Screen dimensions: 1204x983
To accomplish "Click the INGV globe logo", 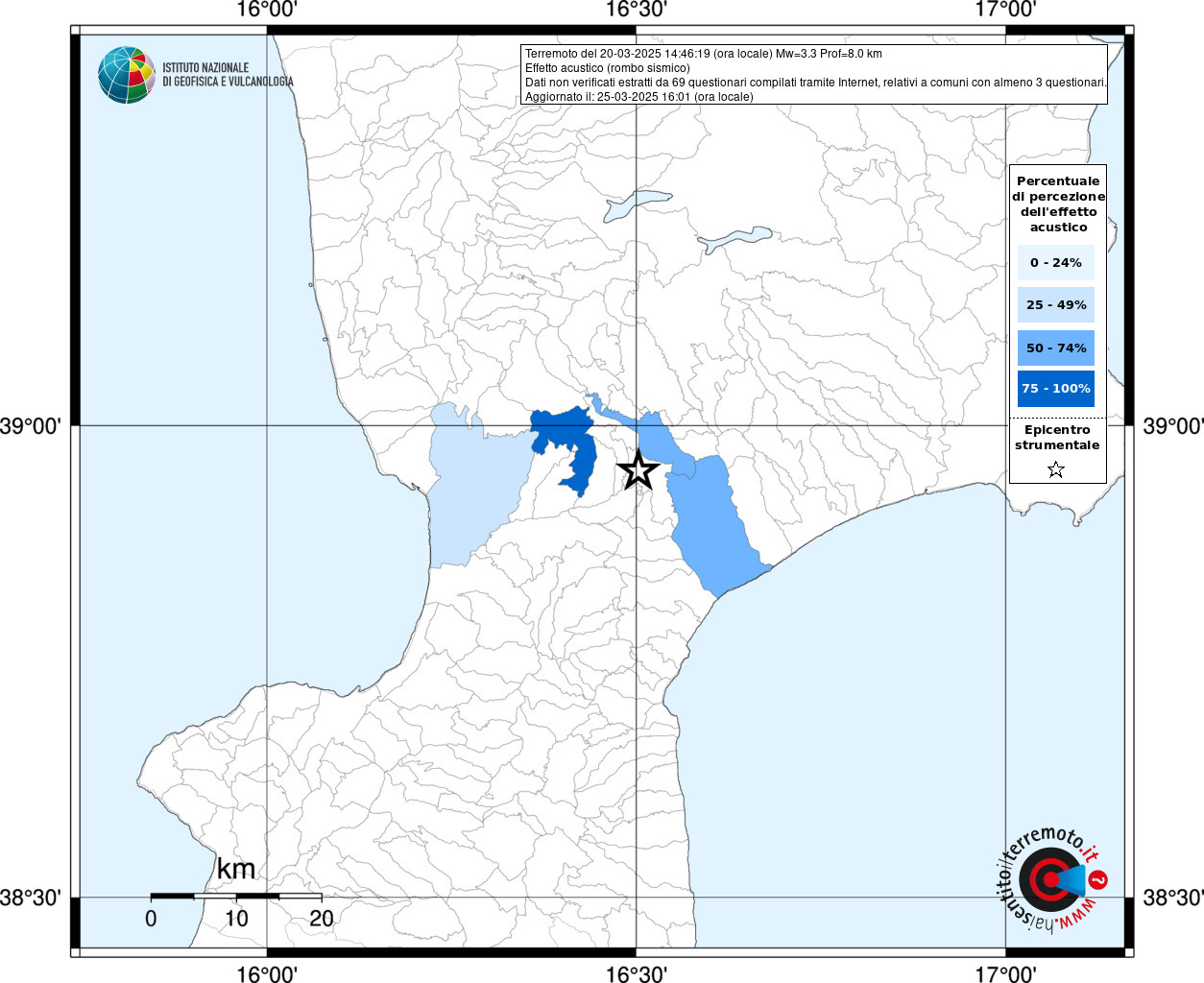I will [x=127, y=75].
